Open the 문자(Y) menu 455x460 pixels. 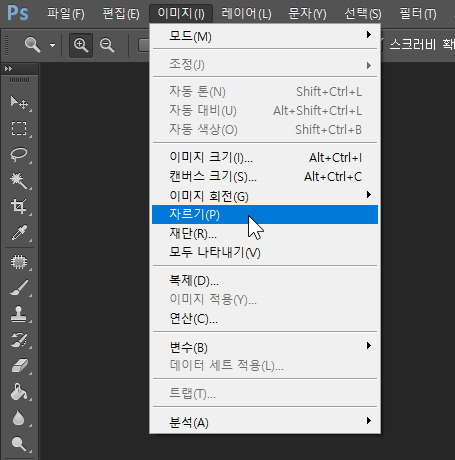pyautogui.click(x=307, y=14)
